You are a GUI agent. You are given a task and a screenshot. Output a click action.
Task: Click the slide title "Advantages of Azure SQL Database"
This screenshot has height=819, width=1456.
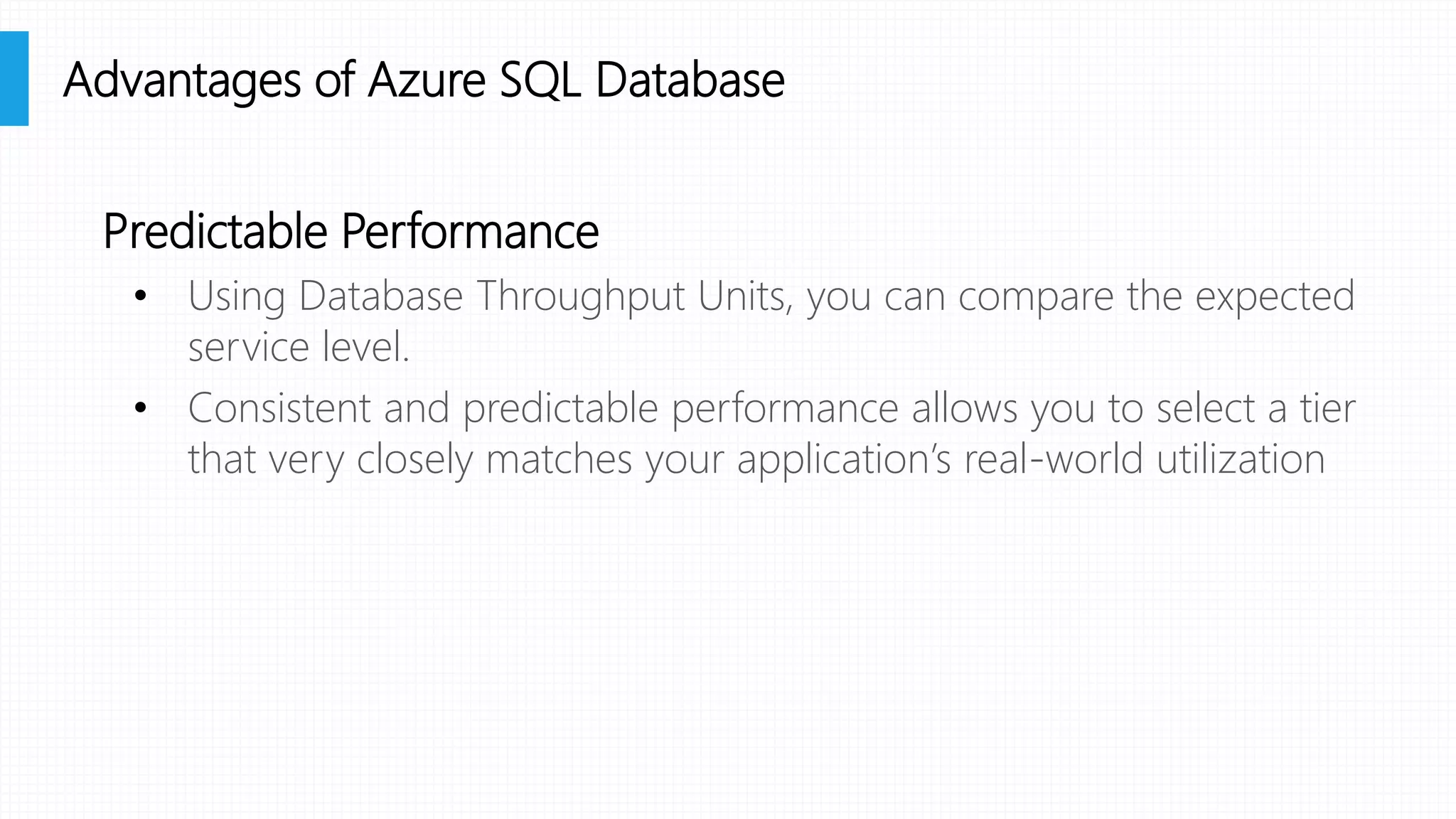tap(424, 80)
